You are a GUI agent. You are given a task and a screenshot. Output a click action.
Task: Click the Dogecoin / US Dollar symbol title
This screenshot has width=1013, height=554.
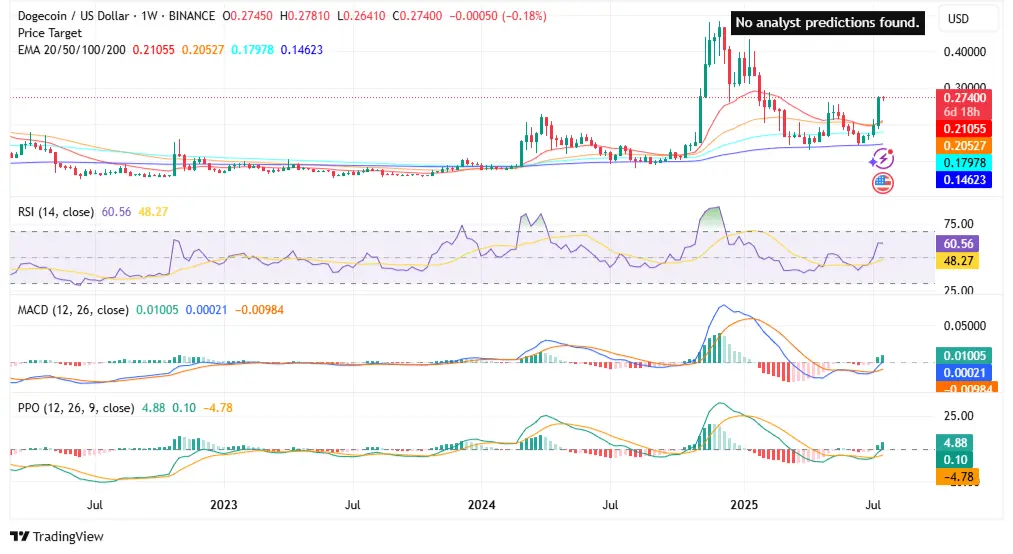73,15
